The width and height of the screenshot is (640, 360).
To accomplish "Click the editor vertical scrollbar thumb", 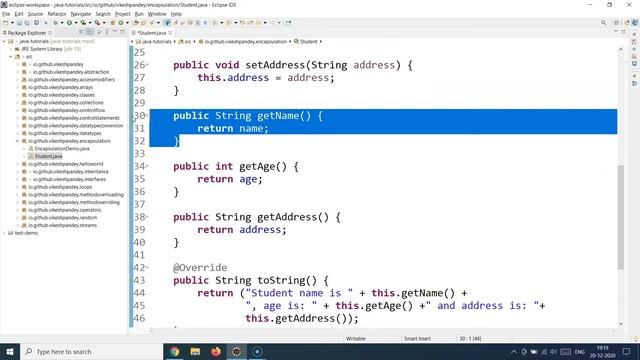I will tap(620, 217).
